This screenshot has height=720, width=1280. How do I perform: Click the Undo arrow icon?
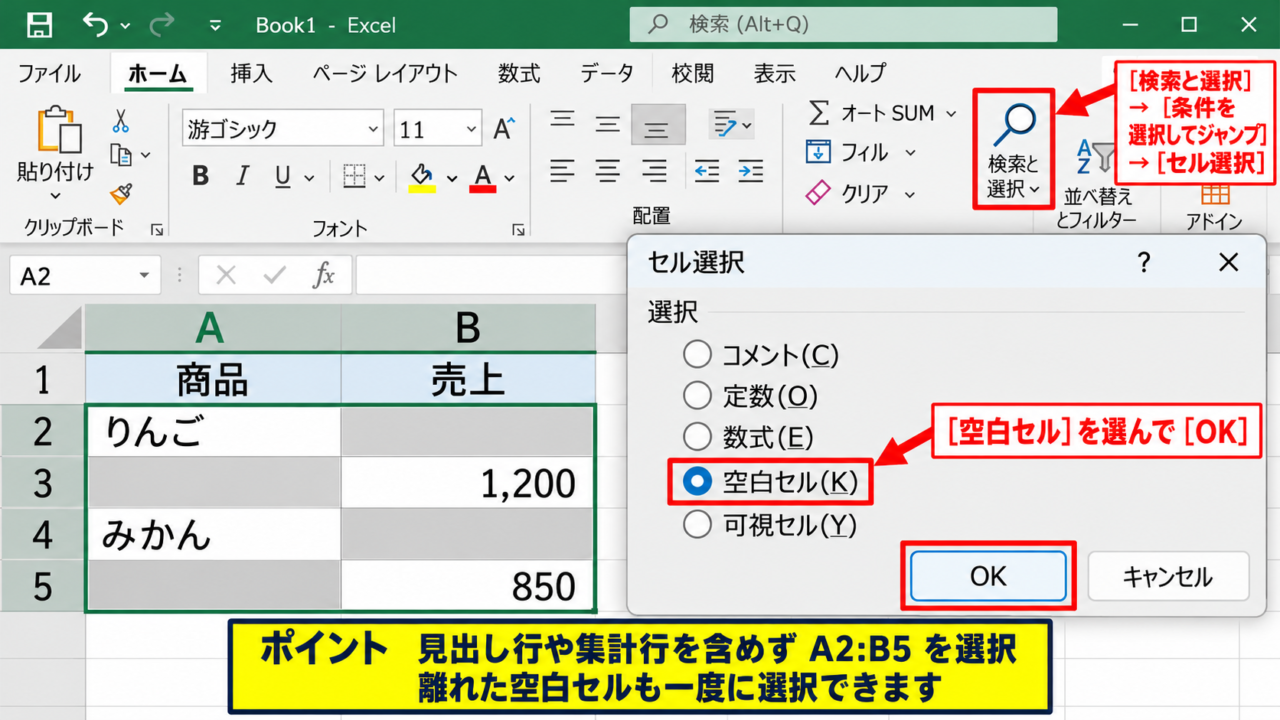pyautogui.click(x=95, y=25)
